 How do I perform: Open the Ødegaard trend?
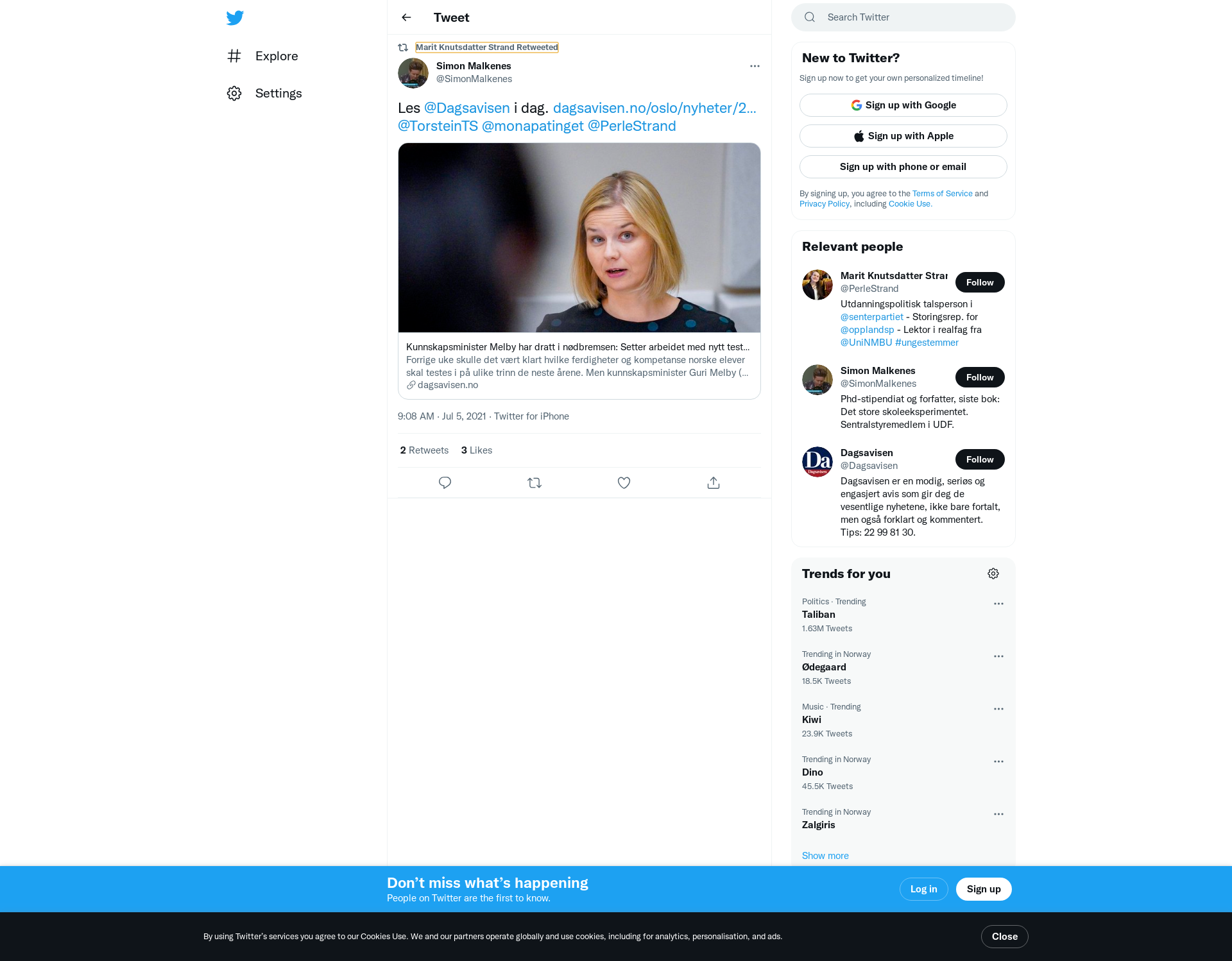pyautogui.click(x=903, y=667)
